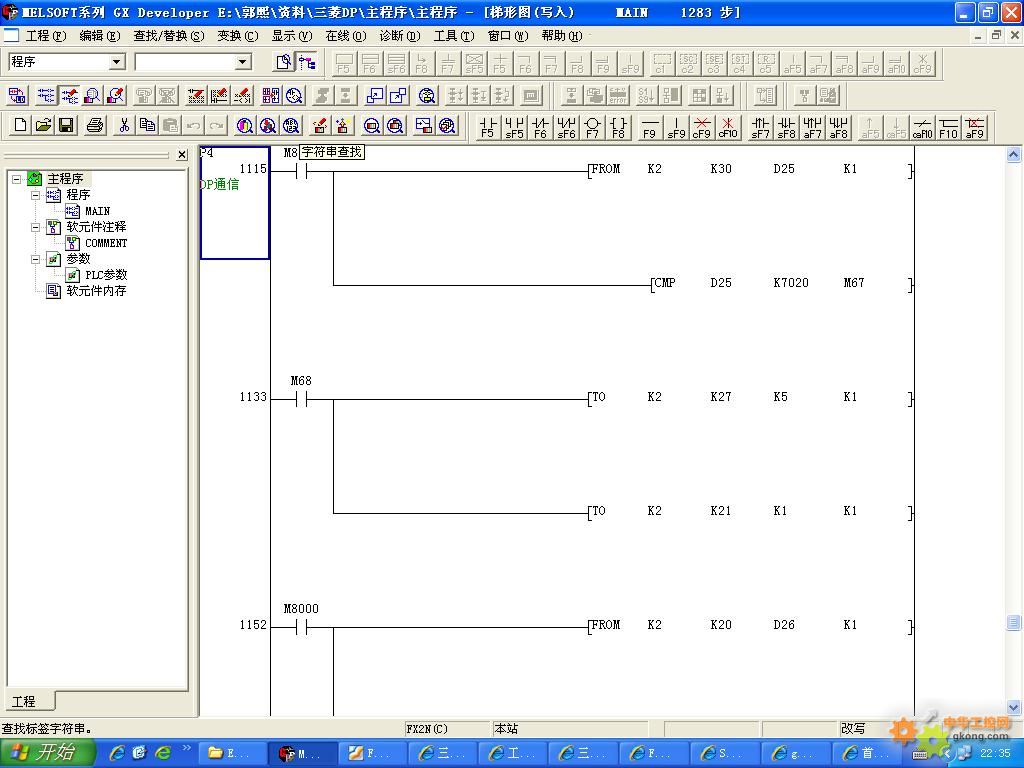Collapse the 程序 tree node
Image resolution: width=1024 pixels, height=768 pixels.
[36, 195]
